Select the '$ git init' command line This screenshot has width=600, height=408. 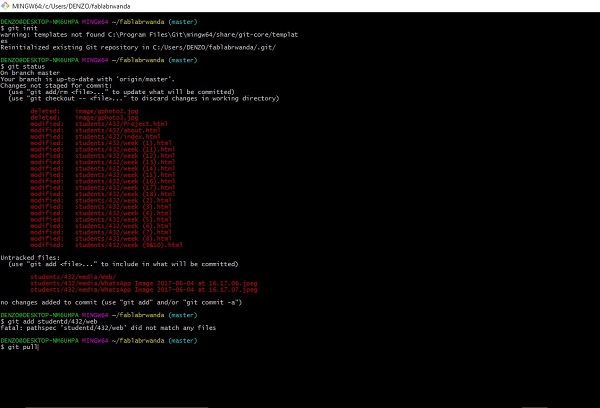19,28
